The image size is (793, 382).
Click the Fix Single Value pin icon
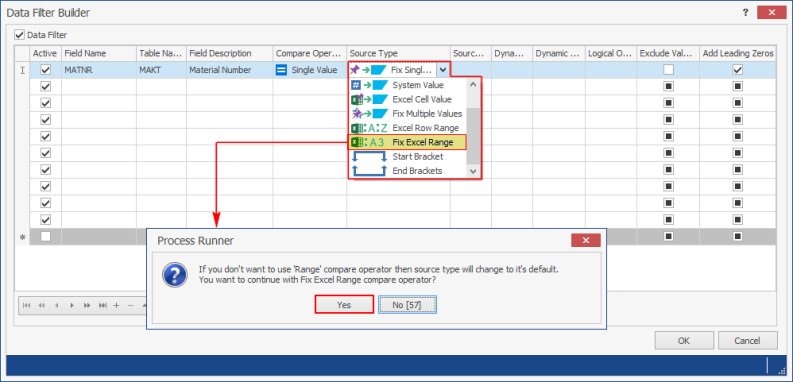click(x=355, y=70)
